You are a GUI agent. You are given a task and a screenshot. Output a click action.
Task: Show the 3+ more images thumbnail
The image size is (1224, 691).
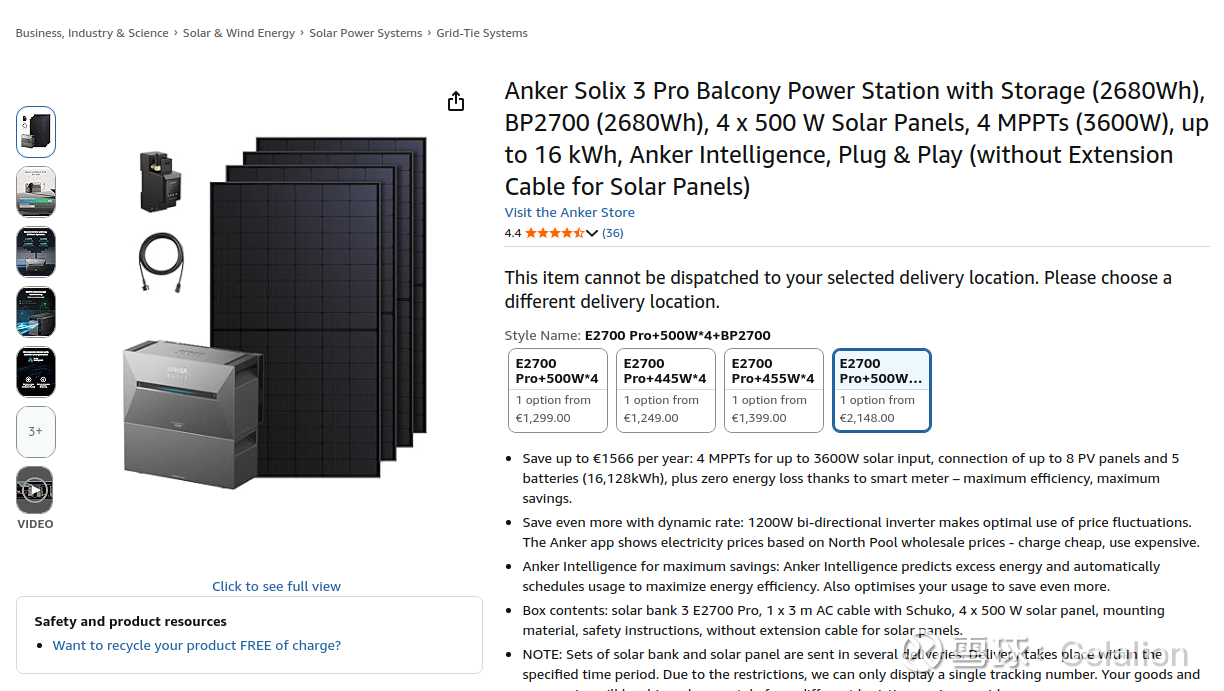click(36, 432)
